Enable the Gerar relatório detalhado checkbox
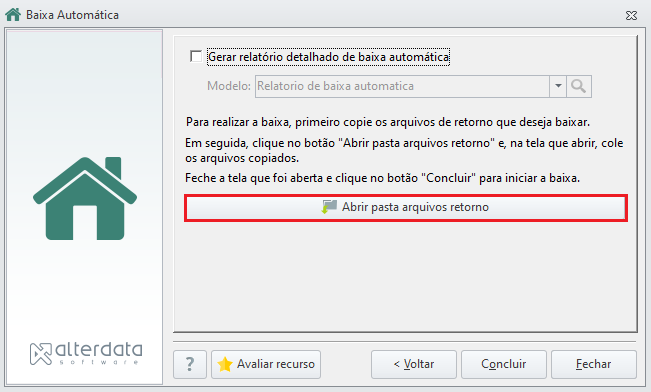Screen dimensions: 651x392 coord(196,56)
